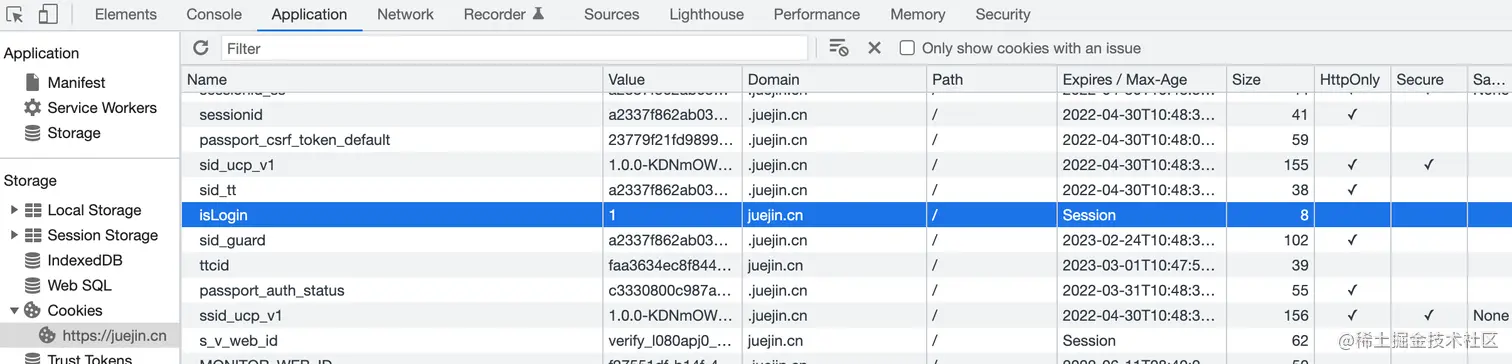Toggle the device toolbar icon
This screenshot has width=1512, height=364.
[48, 14]
